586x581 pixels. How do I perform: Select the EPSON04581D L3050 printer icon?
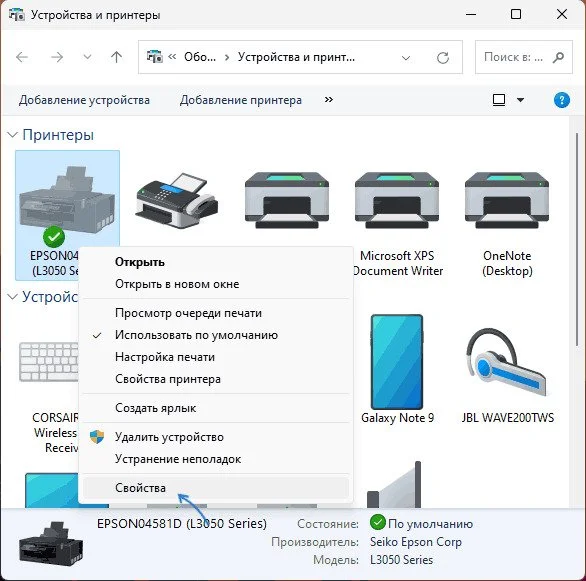(x=67, y=200)
